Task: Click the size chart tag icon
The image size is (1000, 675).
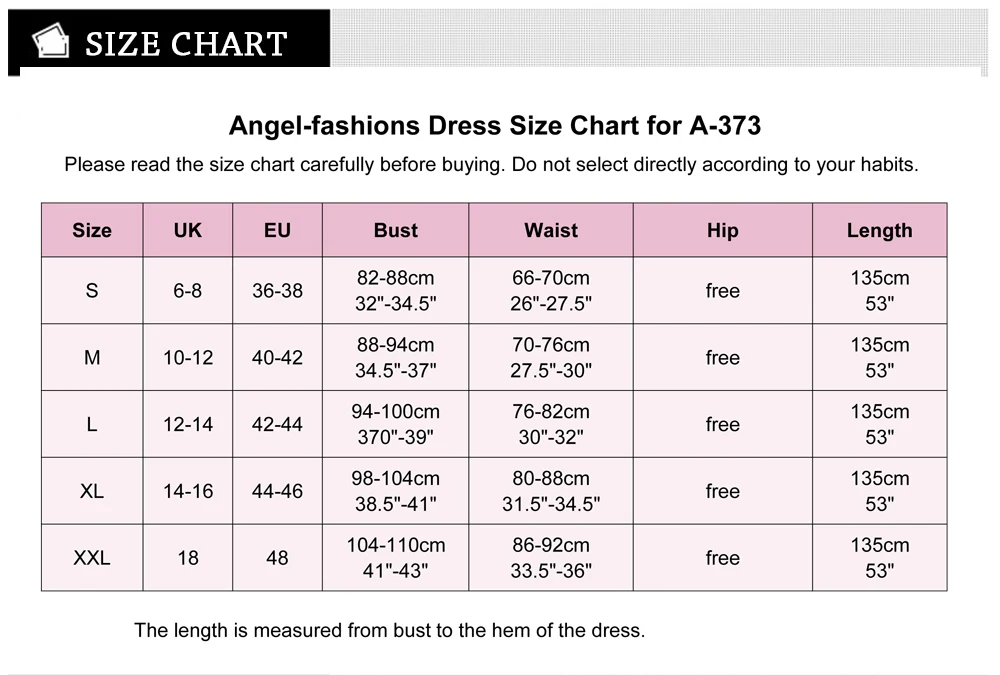Action: point(50,40)
